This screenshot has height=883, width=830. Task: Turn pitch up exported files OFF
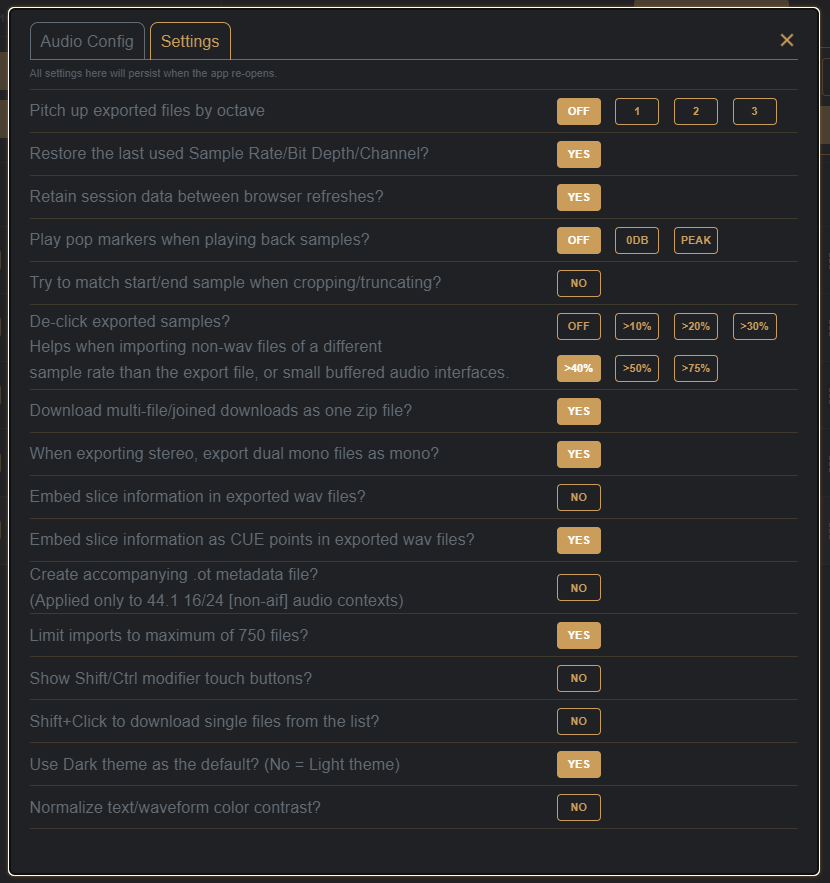pos(578,111)
